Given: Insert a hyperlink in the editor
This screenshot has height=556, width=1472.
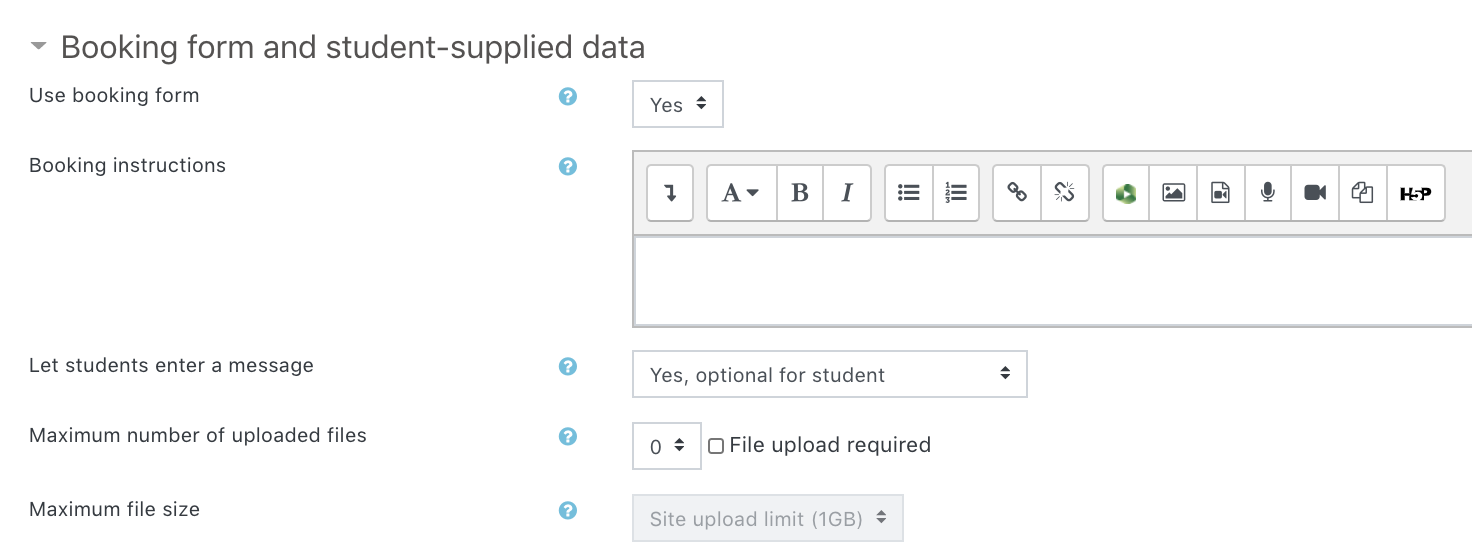Looking at the screenshot, I should (1017, 193).
